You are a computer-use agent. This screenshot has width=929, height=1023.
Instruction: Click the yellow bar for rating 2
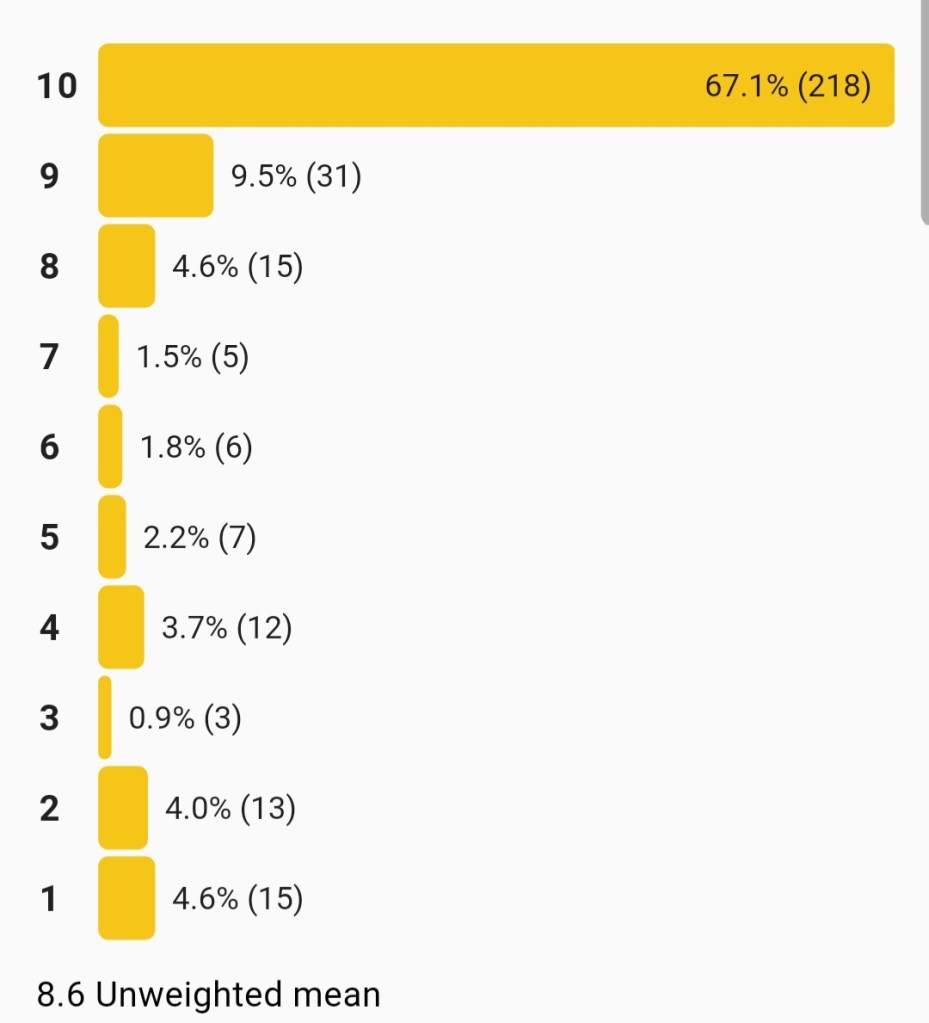(x=123, y=808)
